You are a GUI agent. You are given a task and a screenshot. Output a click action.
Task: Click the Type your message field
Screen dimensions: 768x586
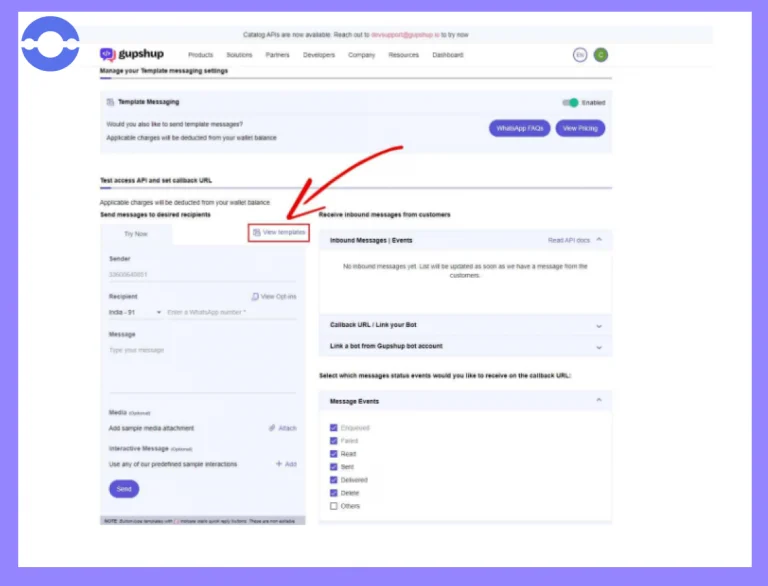[202, 368]
